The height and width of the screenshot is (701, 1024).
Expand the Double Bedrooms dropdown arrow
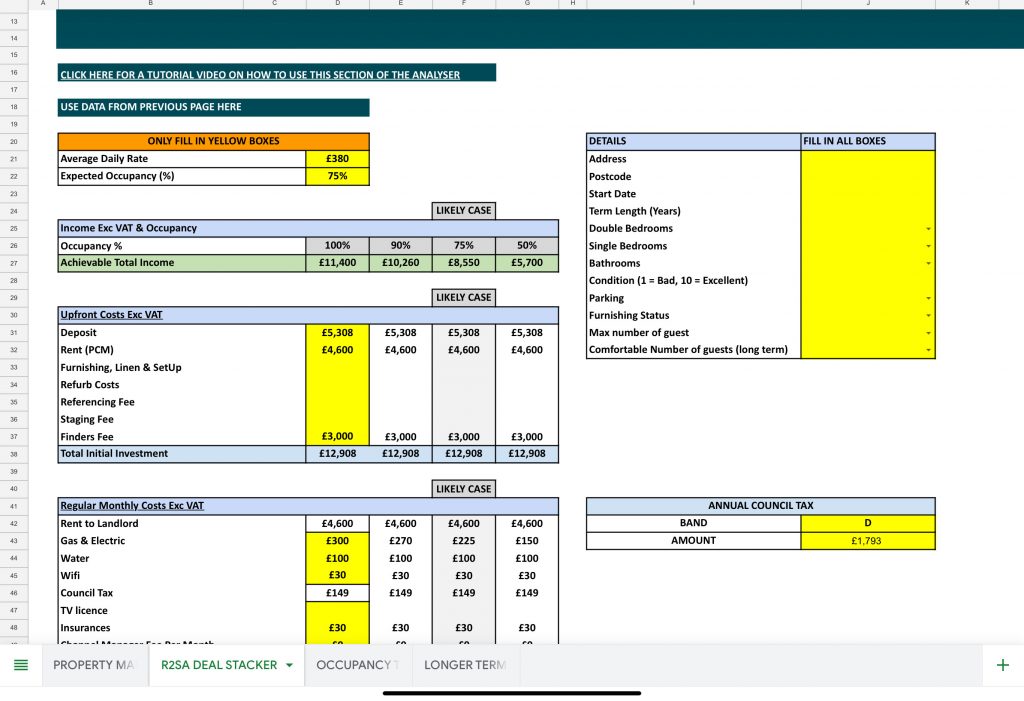pos(929,229)
